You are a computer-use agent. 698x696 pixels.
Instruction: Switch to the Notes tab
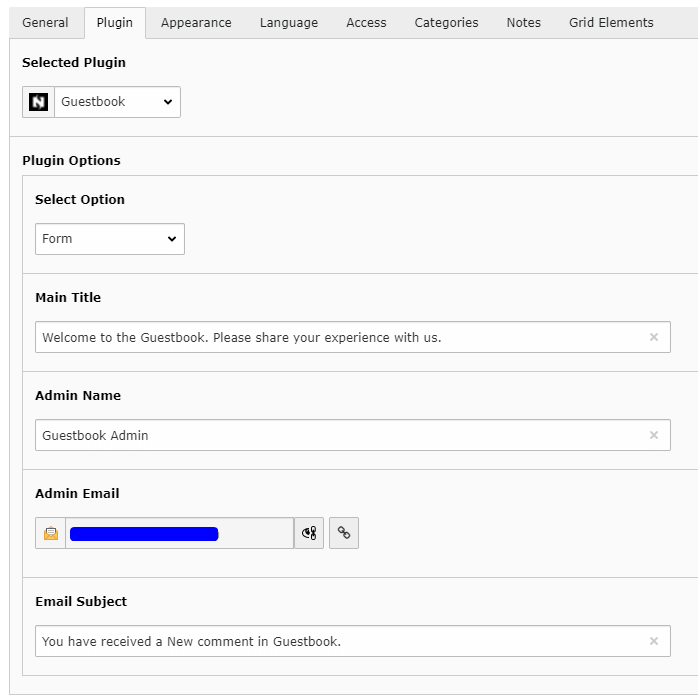click(x=524, y=23)
